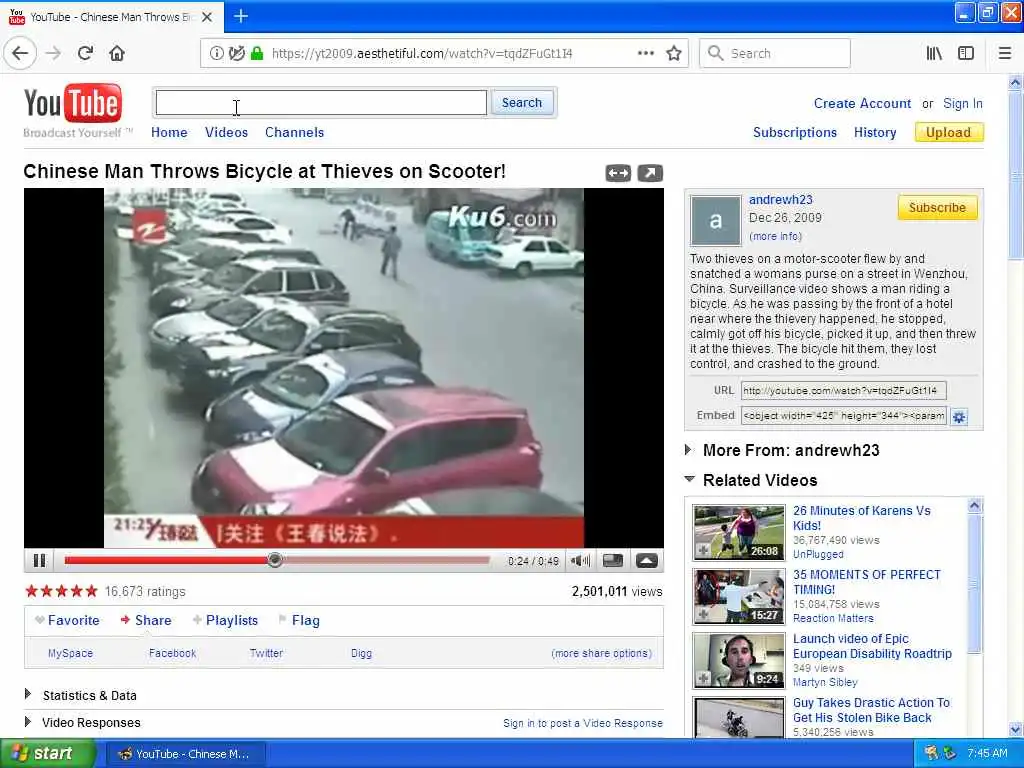Open the Videos navigation link

[226, 132]
